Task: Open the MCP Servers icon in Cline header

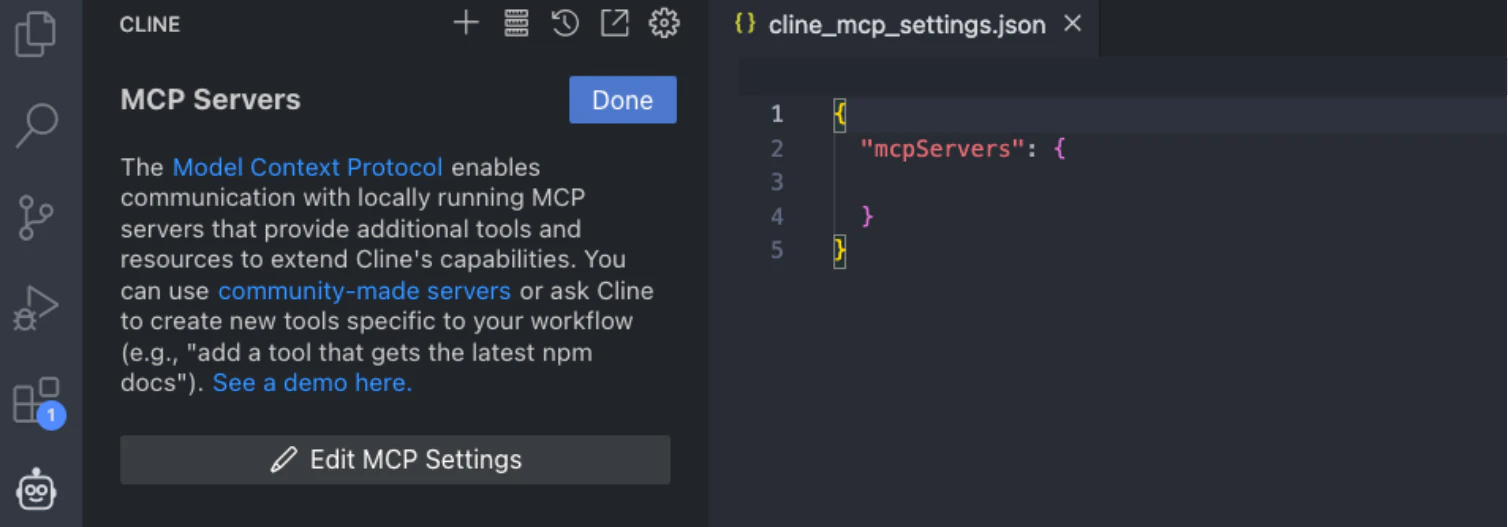Action: tap(516, 23)
